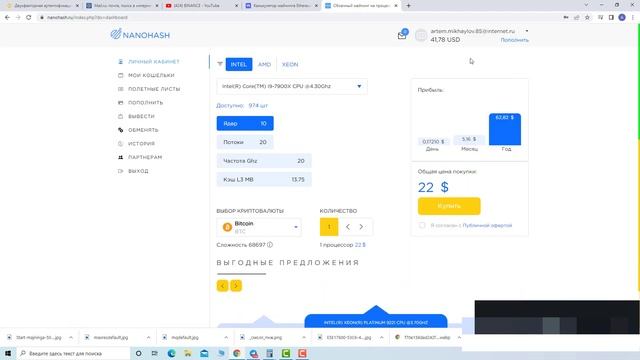Click next offer yellow arrow button
This screenshot has width=640, height=360.
tap(236, 286)
